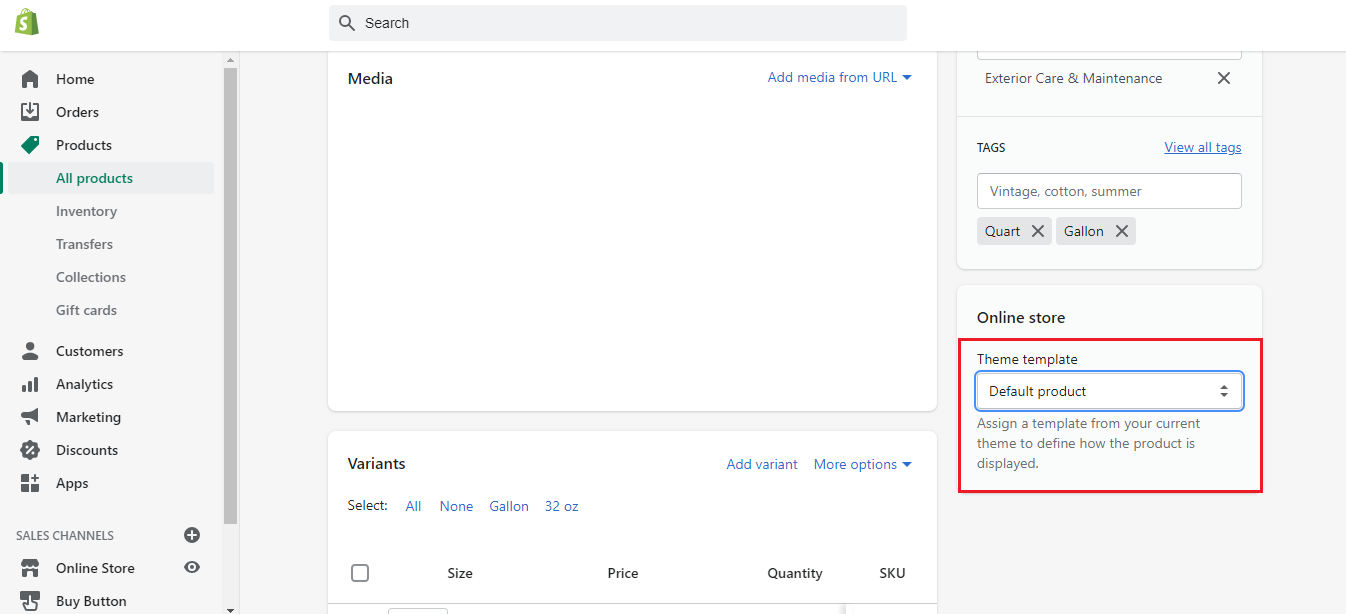Add a sales channel with plus icon

(192, 535)
